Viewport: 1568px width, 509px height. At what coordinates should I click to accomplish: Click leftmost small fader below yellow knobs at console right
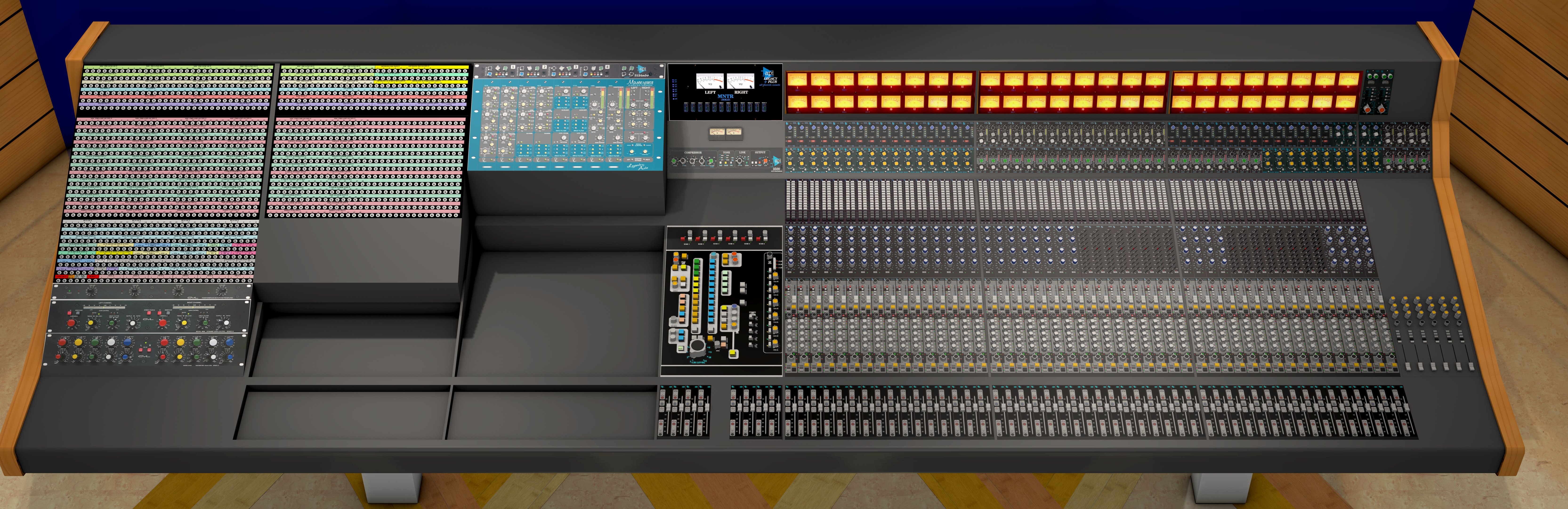point(1408,367)
